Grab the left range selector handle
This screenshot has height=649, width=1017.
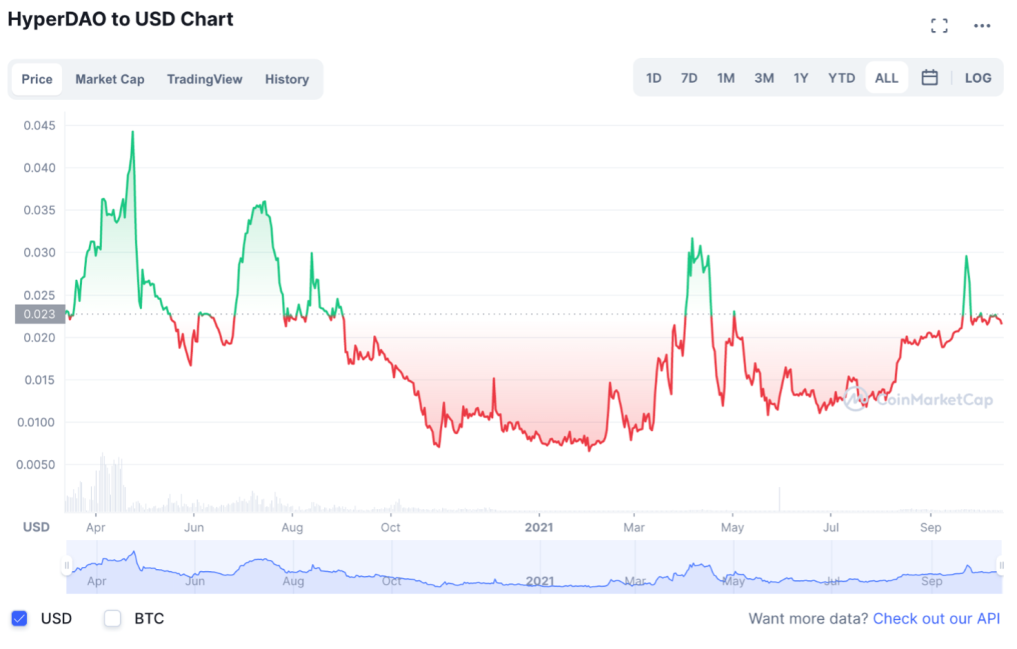66,566
